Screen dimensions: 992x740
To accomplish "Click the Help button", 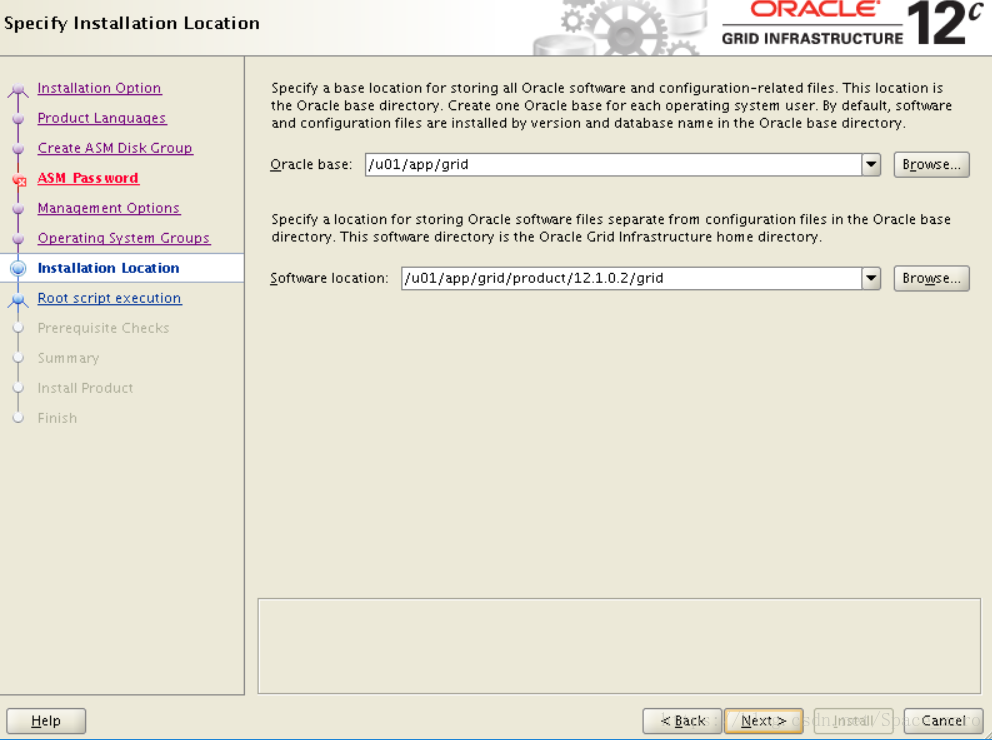I will pos(46,720).
